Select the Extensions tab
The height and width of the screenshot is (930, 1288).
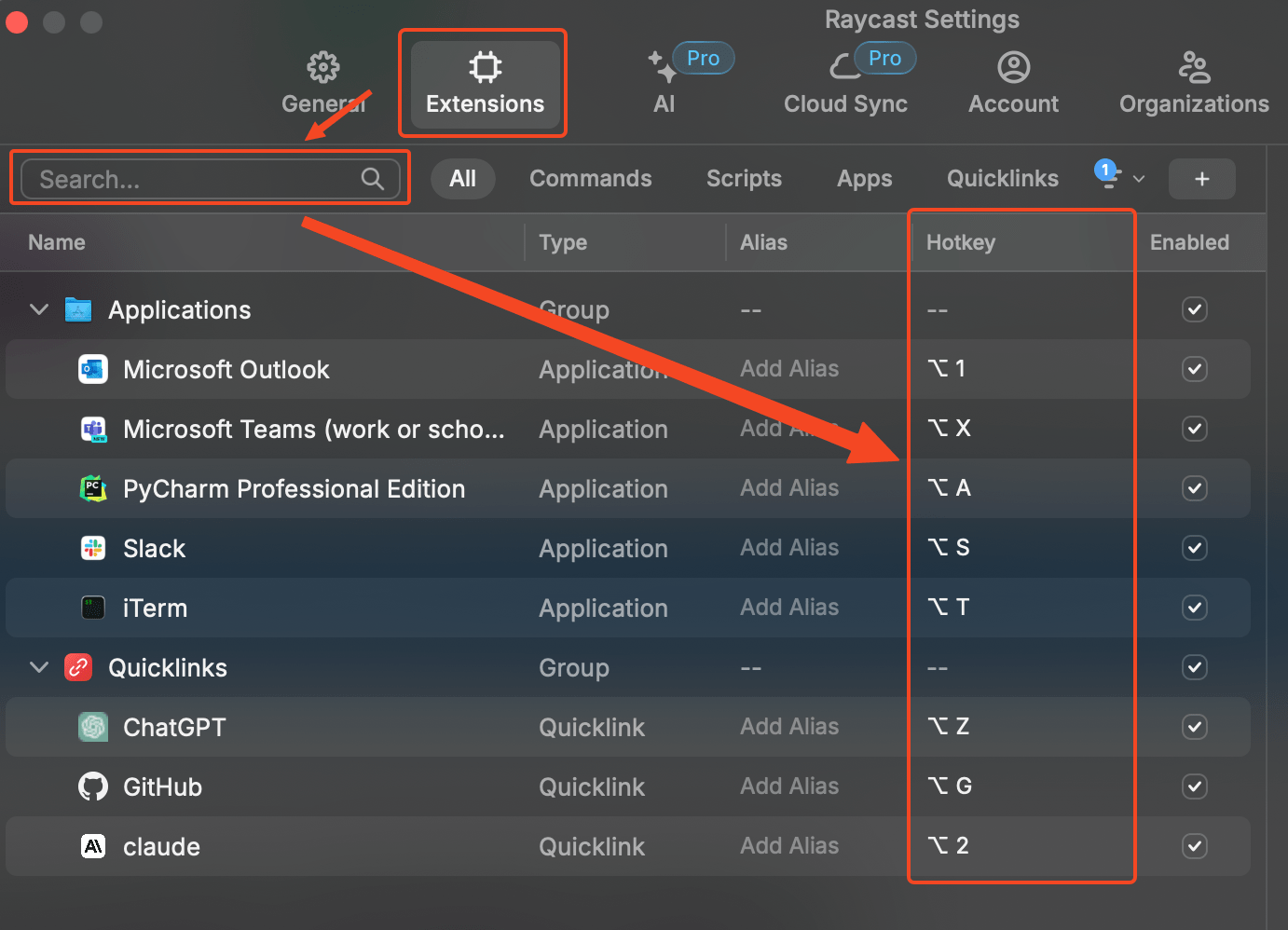coord(485,84)
